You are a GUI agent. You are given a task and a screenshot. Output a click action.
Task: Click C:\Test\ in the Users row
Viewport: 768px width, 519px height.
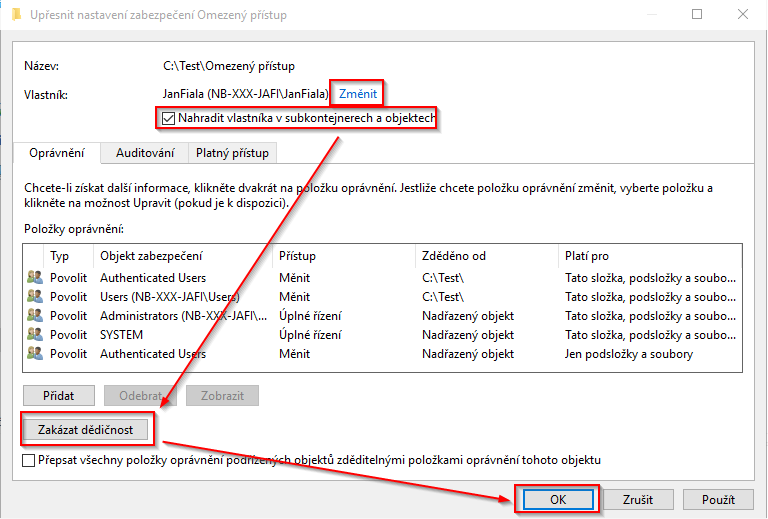coord(443,297)
